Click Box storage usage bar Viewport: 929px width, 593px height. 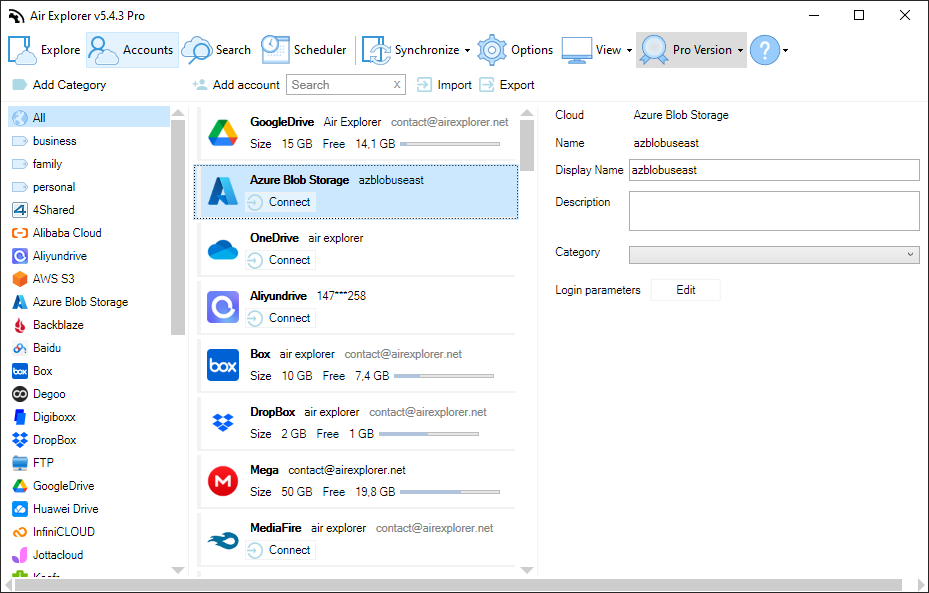444,376
